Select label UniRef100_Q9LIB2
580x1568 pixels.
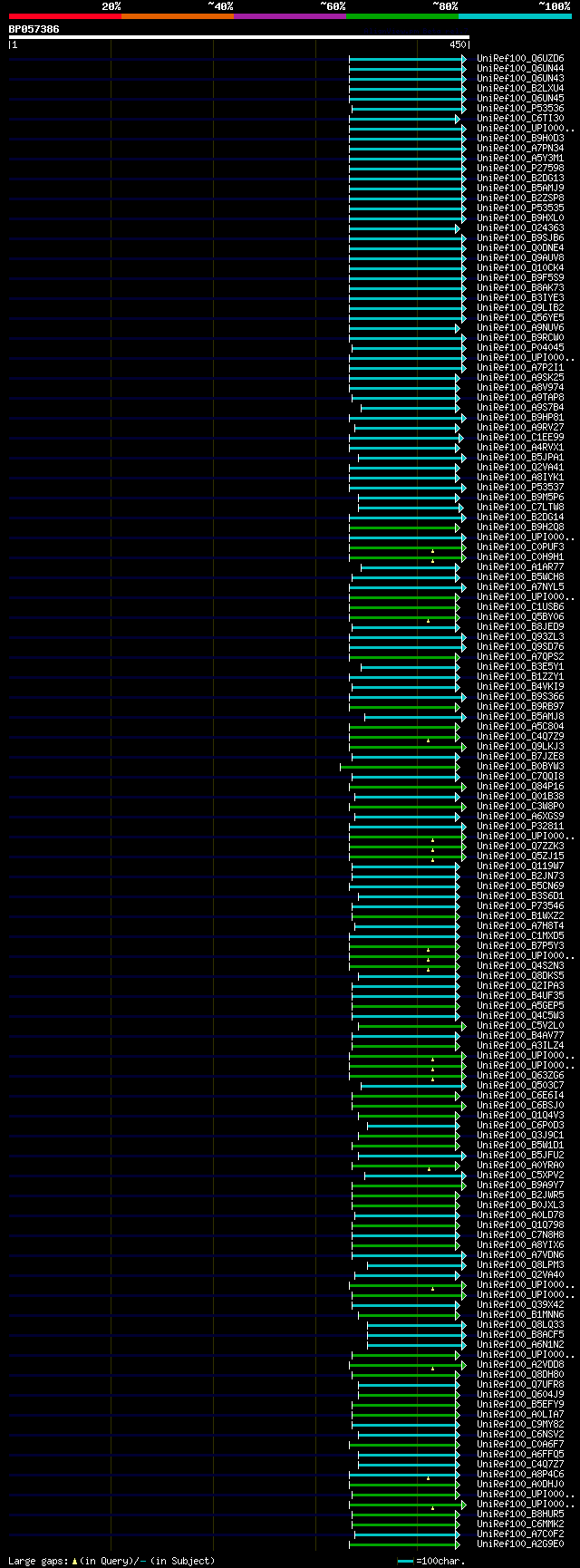(520, 308)
